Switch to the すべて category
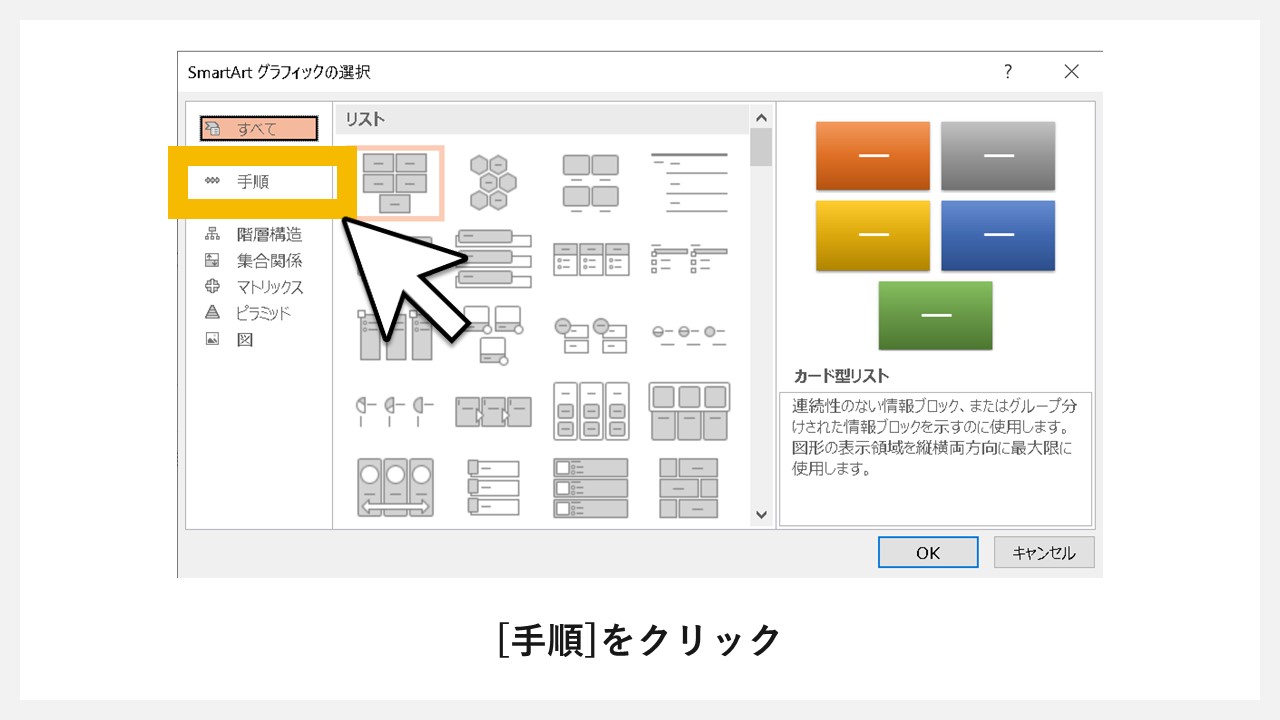 pos(259,129)
